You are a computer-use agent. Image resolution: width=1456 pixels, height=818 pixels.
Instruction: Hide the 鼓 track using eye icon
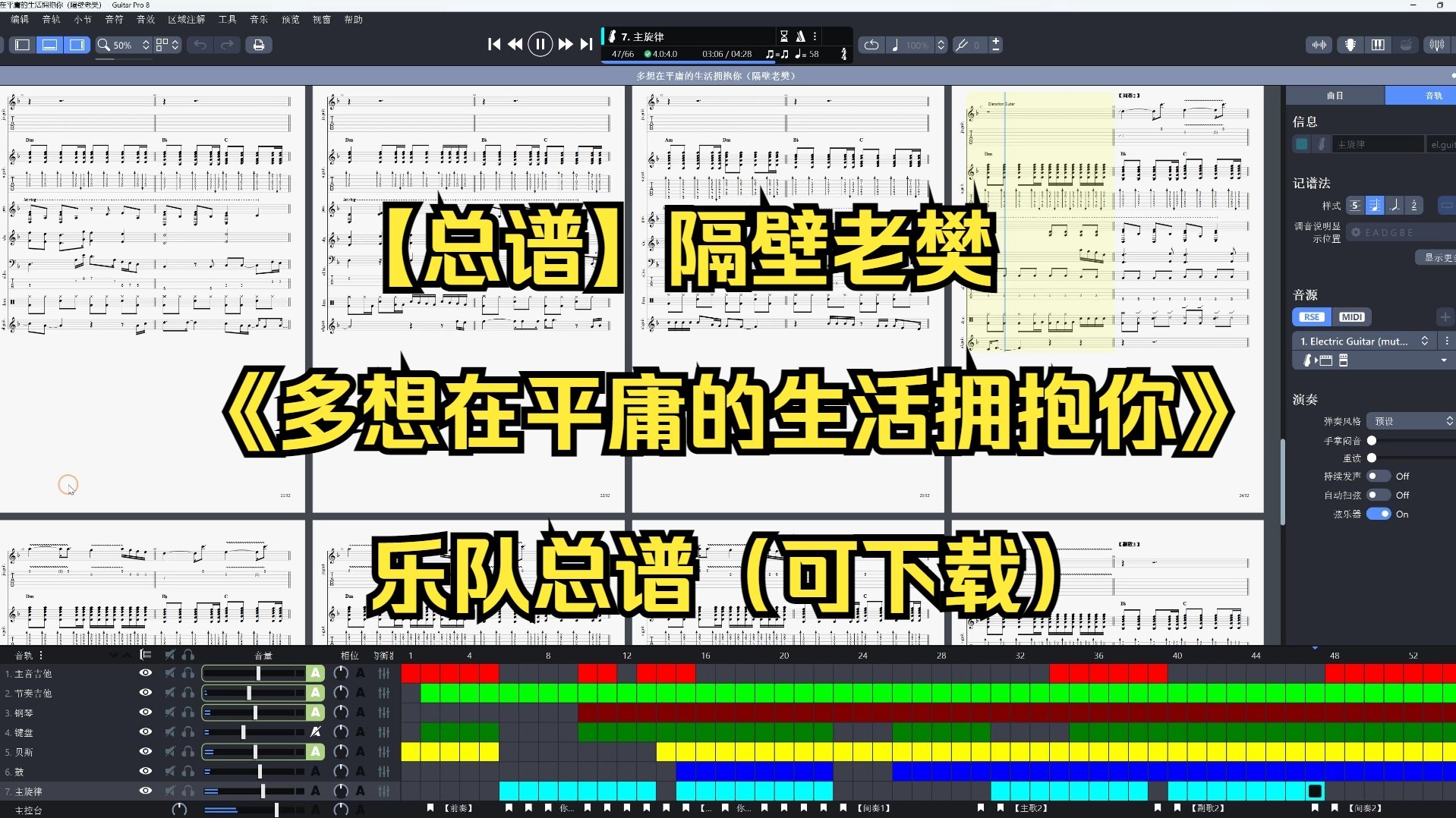click(146, 772)
